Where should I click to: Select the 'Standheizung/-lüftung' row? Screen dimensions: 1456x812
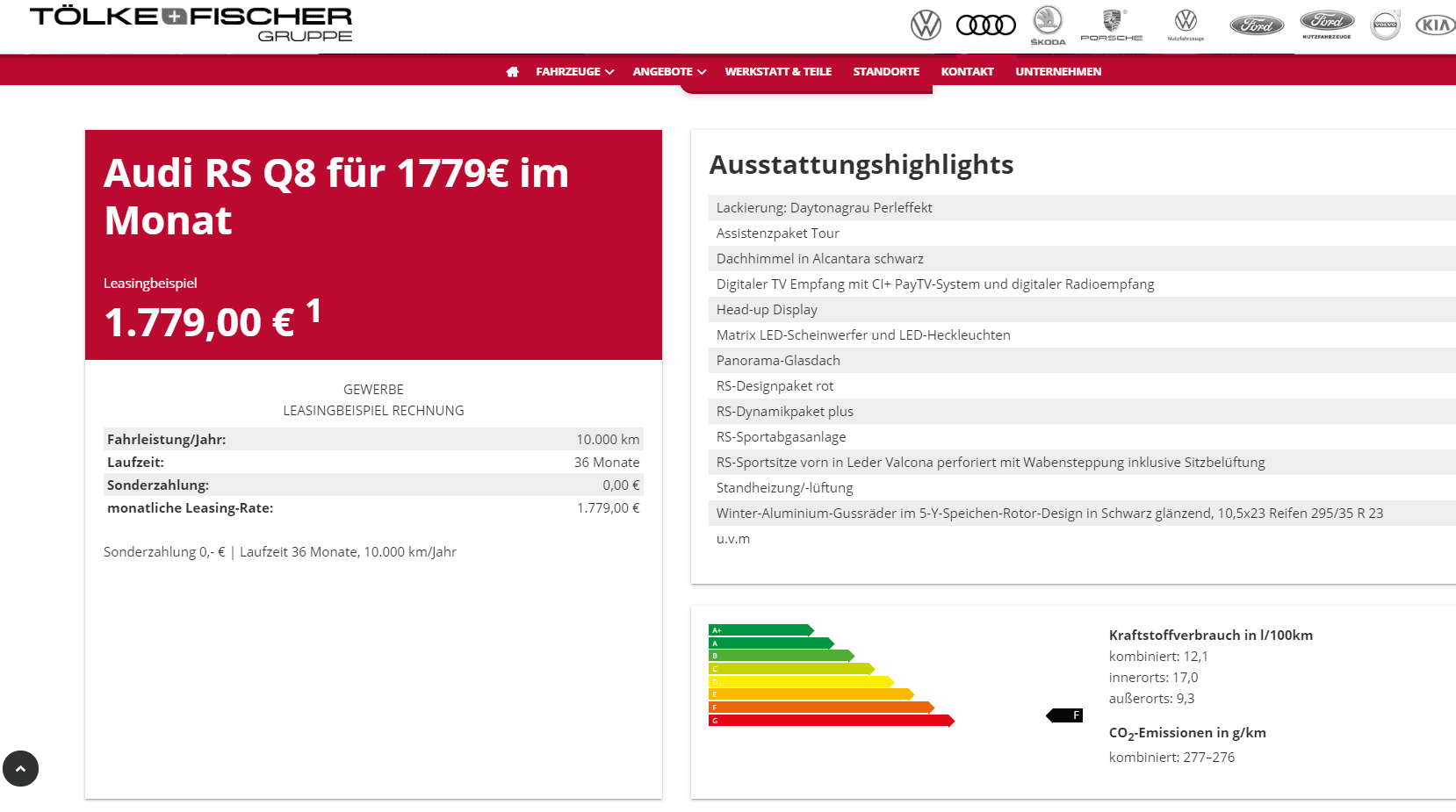click(x=1082, y=487)
